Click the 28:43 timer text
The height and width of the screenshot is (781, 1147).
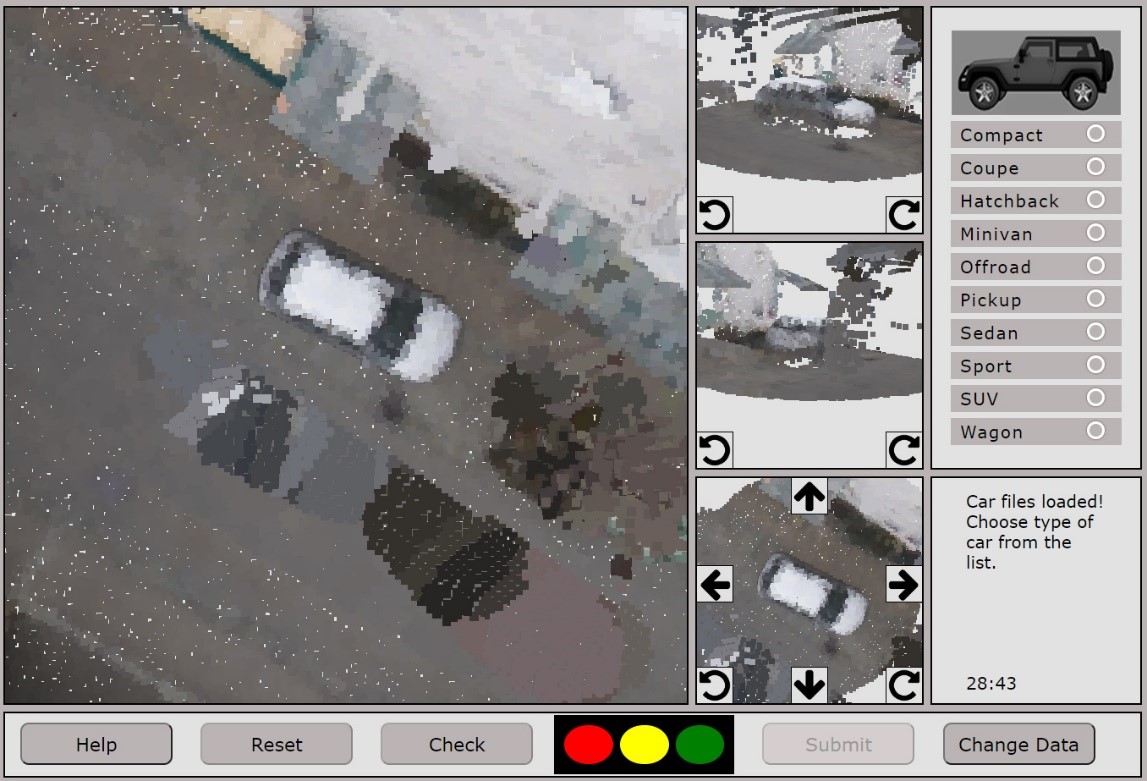(991, 683)
